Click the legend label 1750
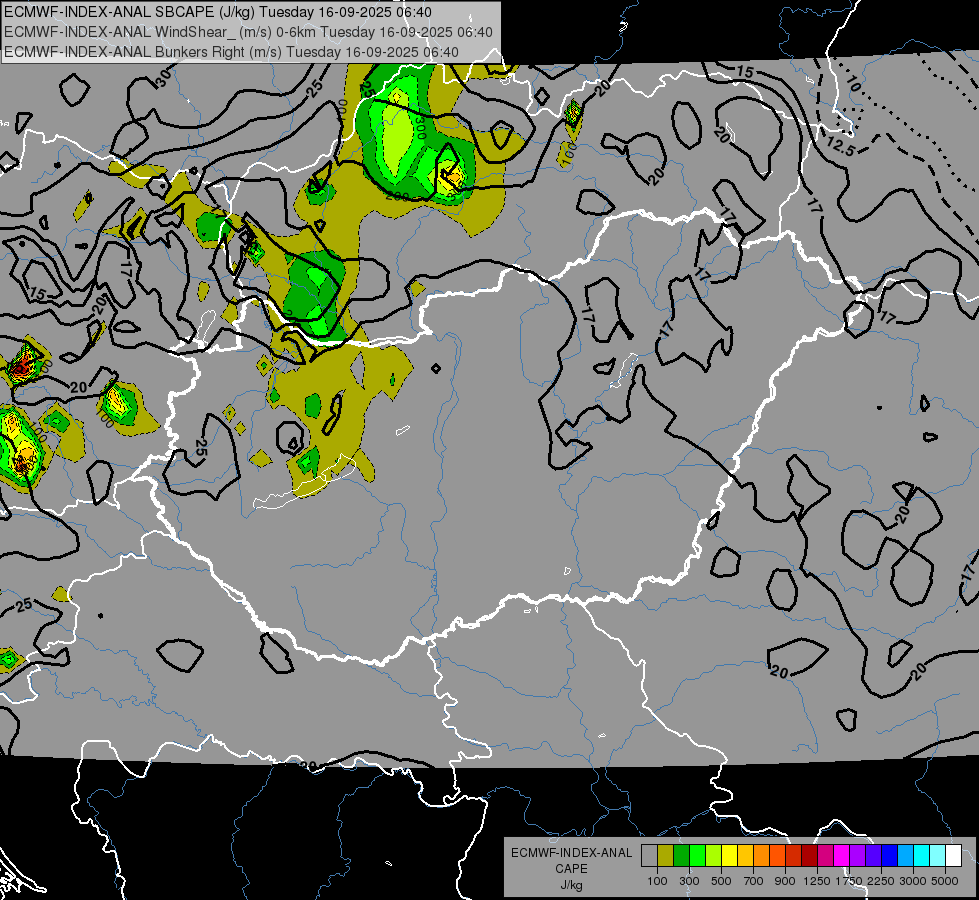 tap(849, 881)
